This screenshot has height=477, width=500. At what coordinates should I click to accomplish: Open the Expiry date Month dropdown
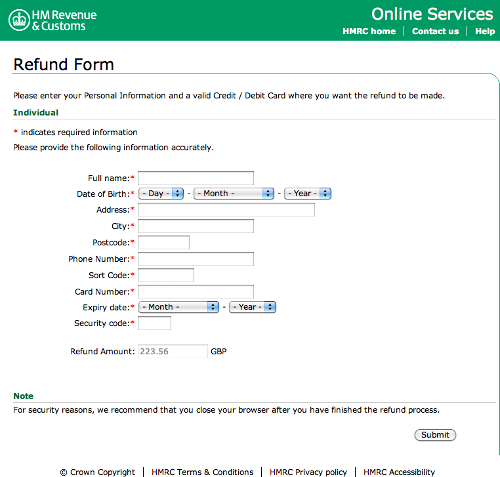coord(179,307)
